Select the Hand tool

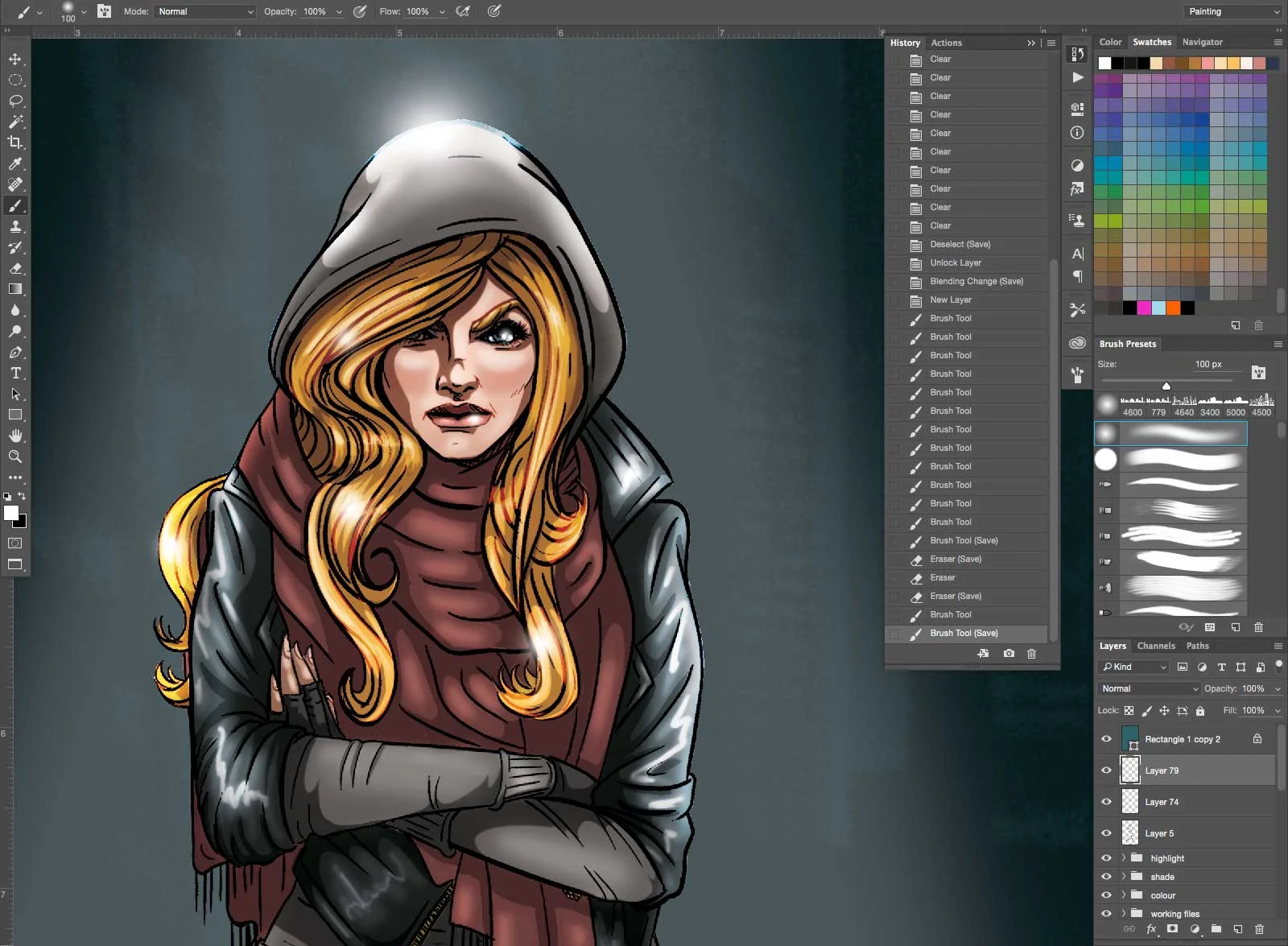15,436
